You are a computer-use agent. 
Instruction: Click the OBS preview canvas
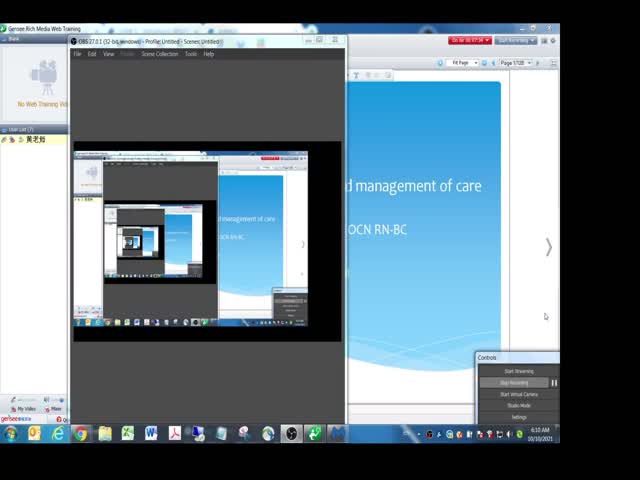pyautogui.click(x=207, y=241)
